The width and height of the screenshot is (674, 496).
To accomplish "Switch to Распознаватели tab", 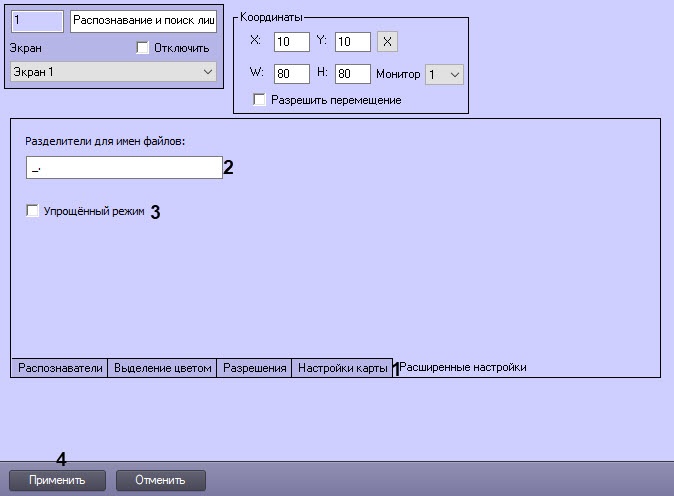I will point(60,368).
